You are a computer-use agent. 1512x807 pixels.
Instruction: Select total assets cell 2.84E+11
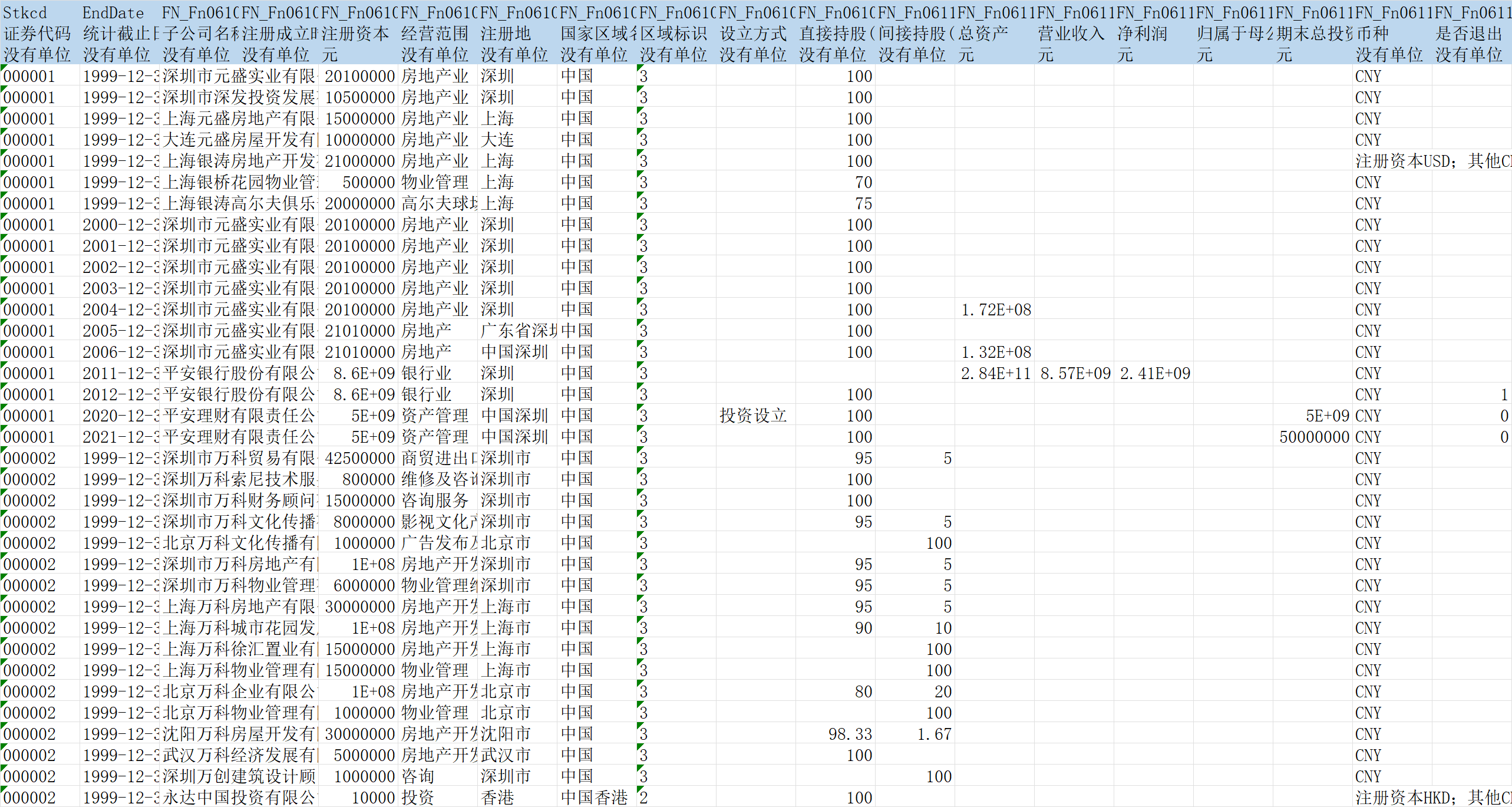[x=995, y=373]
